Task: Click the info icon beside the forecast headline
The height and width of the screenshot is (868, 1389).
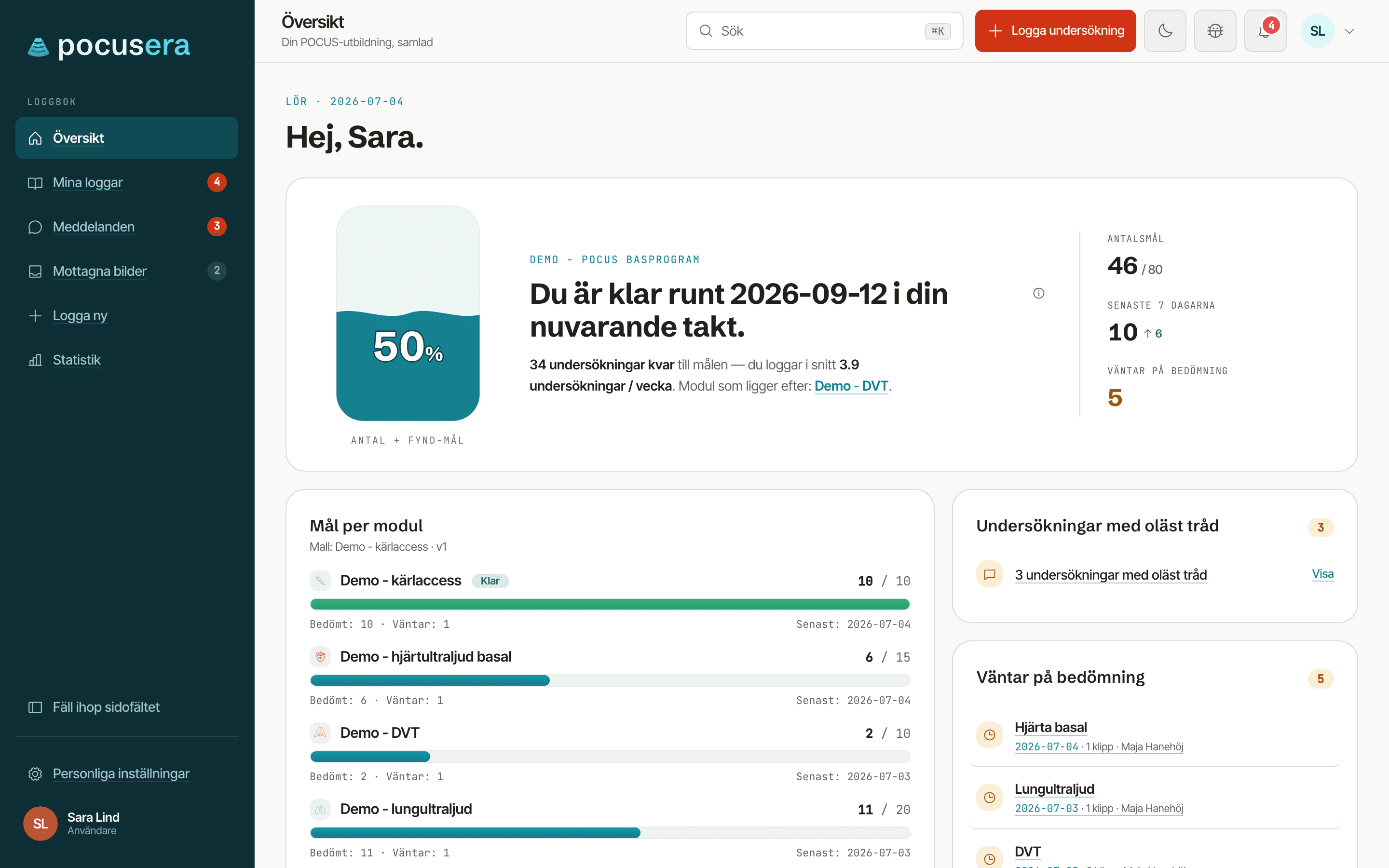Action: point(1039,293)
